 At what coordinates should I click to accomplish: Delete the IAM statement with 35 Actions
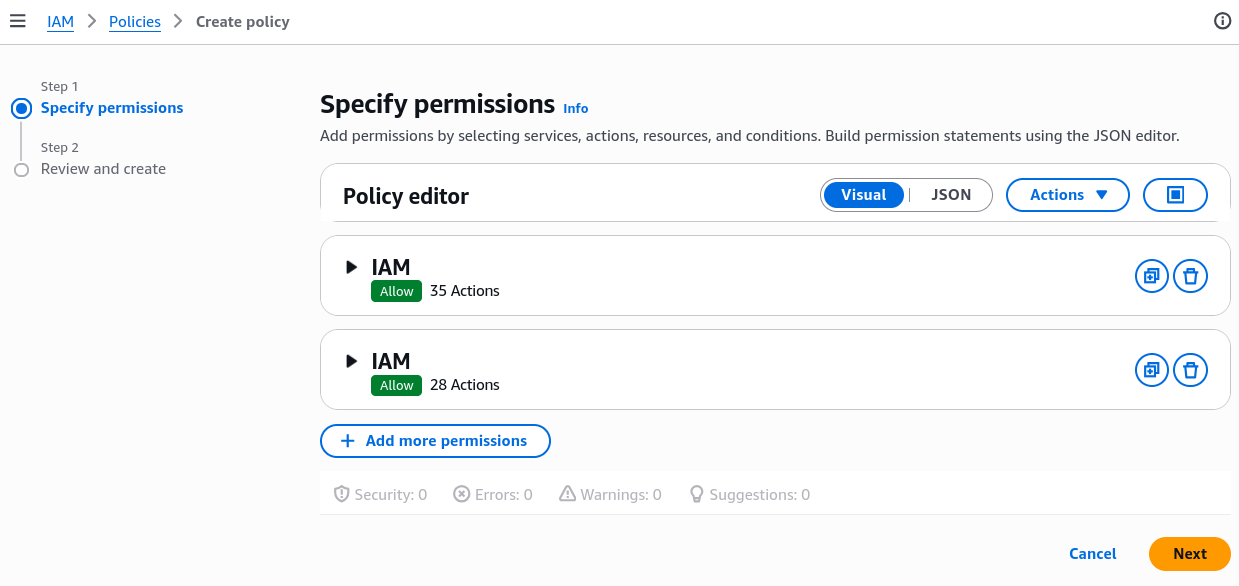1190,276
